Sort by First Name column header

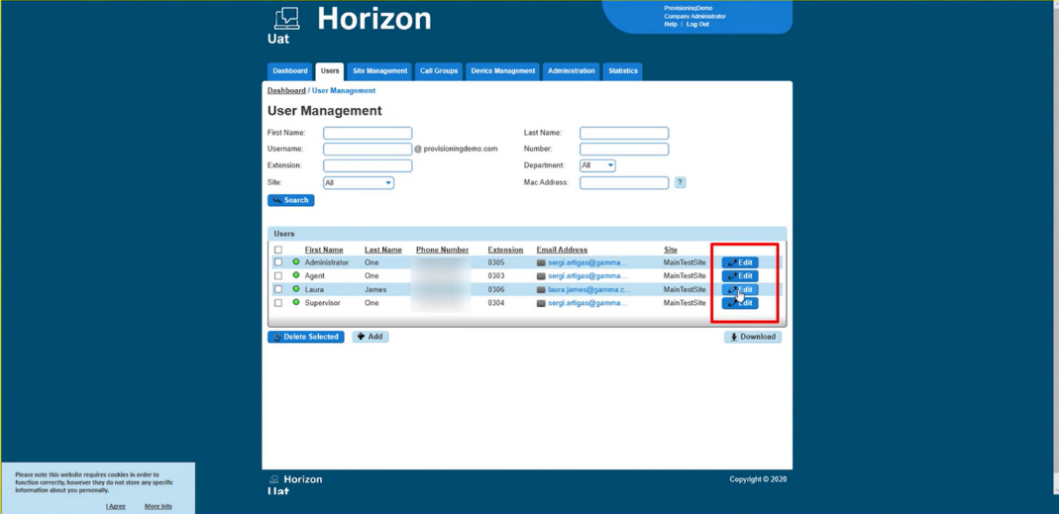point(324,250)
